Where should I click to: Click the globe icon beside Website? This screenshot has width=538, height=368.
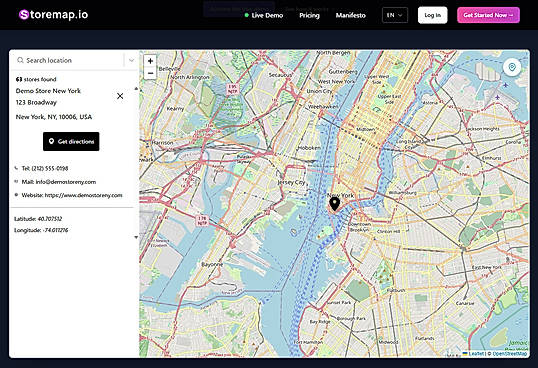coord(16,195)
